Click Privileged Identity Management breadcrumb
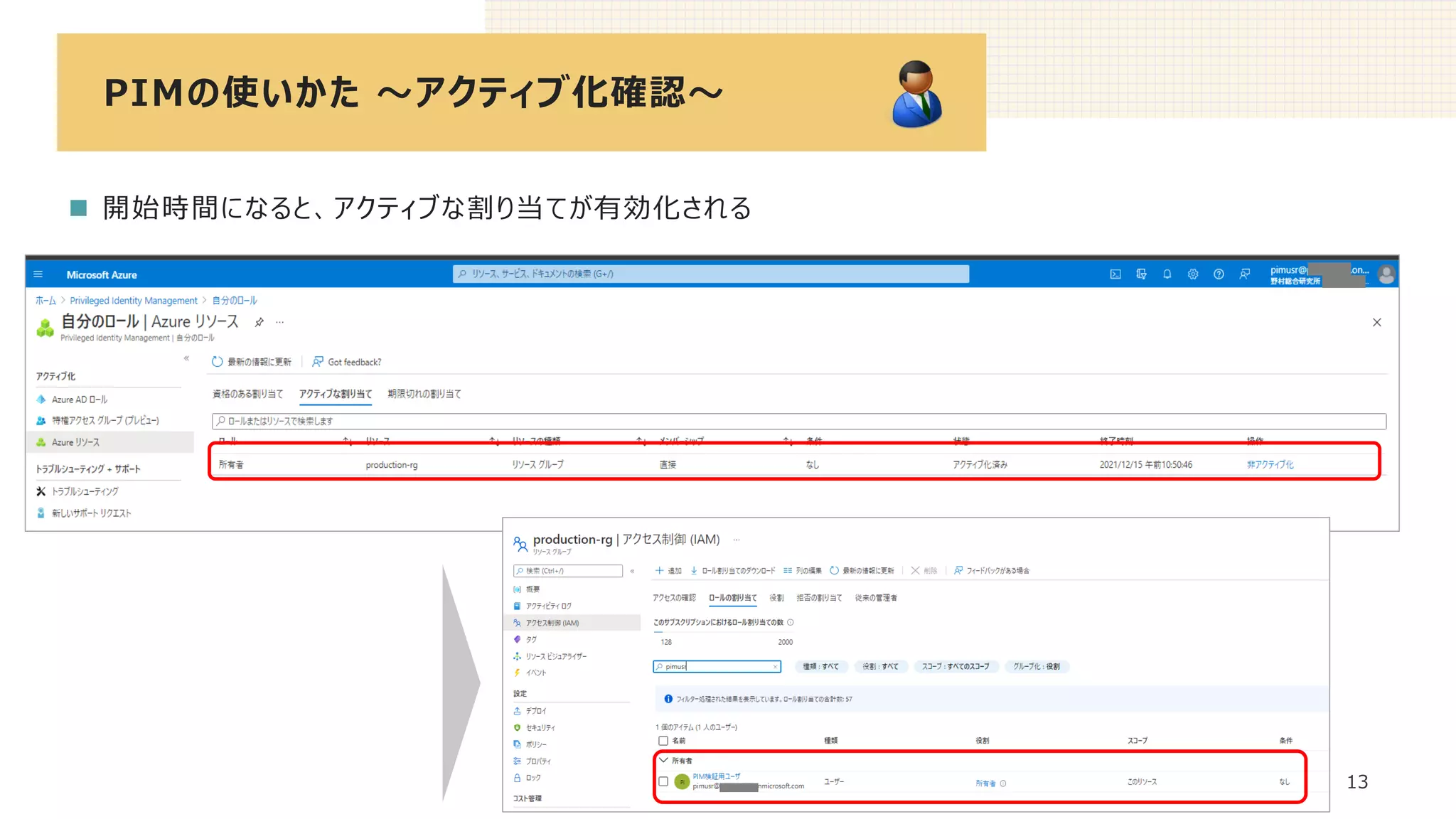The image size is (1456, 819). pos(134,301)
